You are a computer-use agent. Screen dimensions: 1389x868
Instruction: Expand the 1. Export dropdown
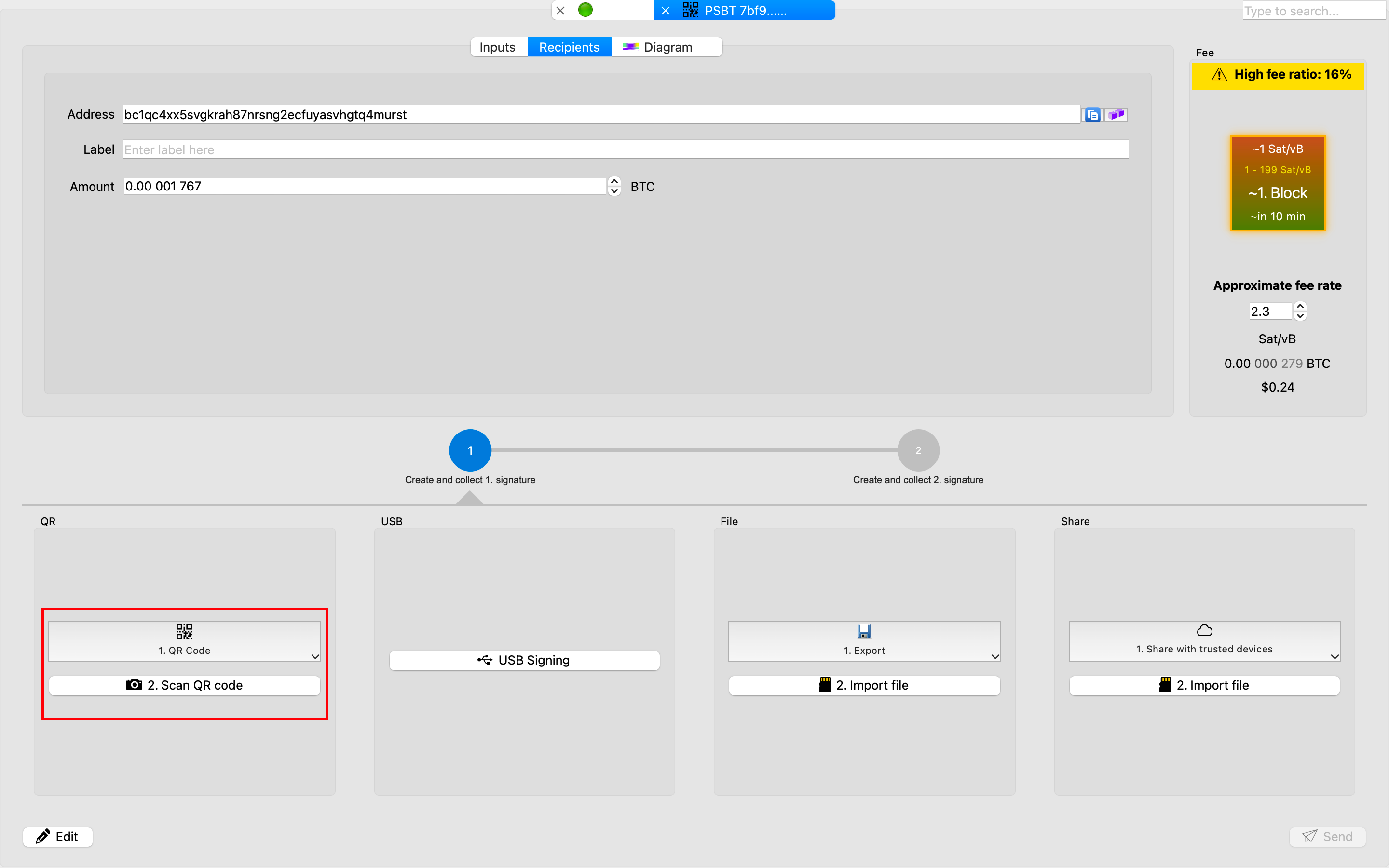click(x=994, y=656)
